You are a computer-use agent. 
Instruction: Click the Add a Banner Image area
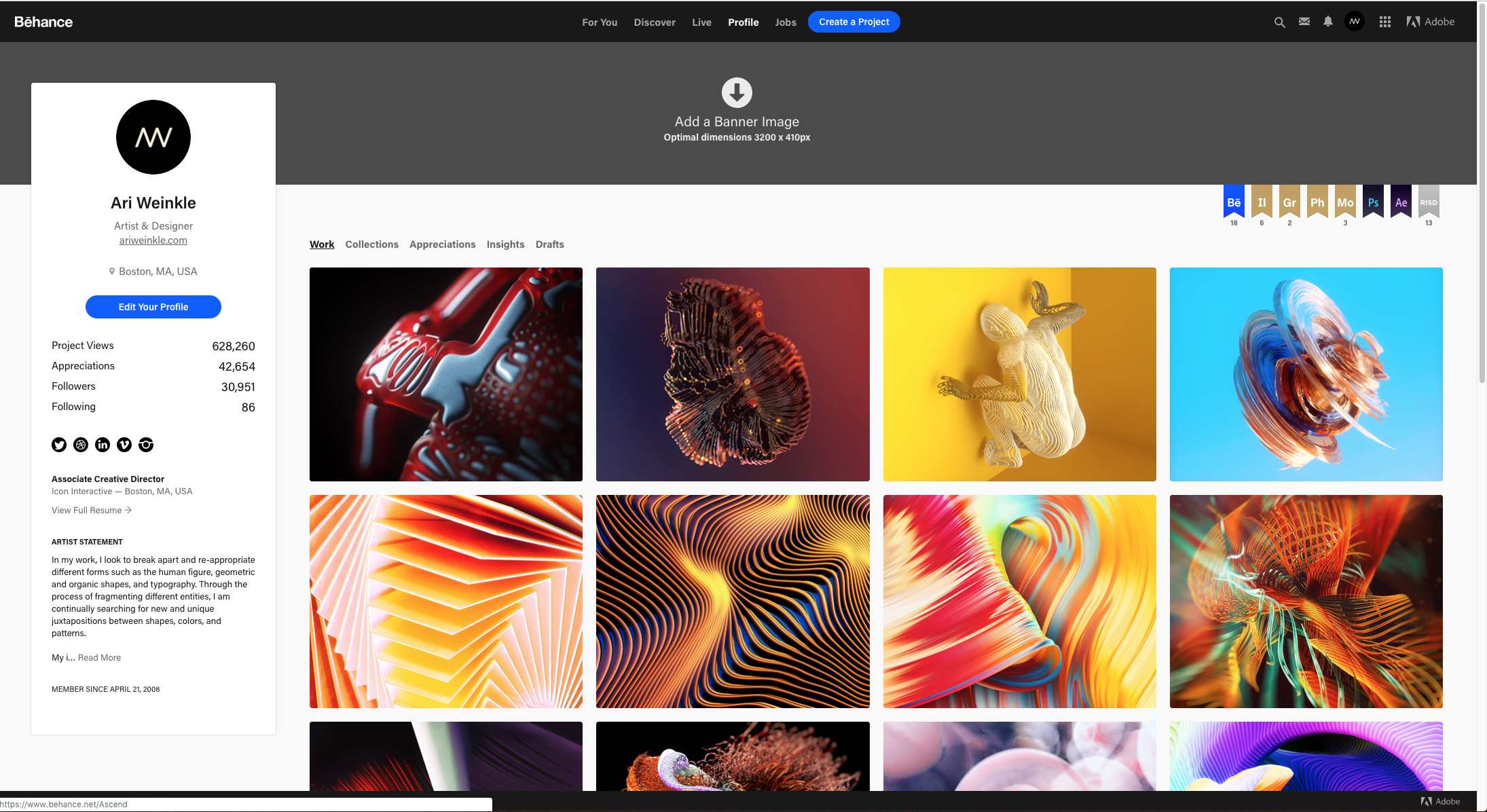pyautogui.click(x=737, y=113)
